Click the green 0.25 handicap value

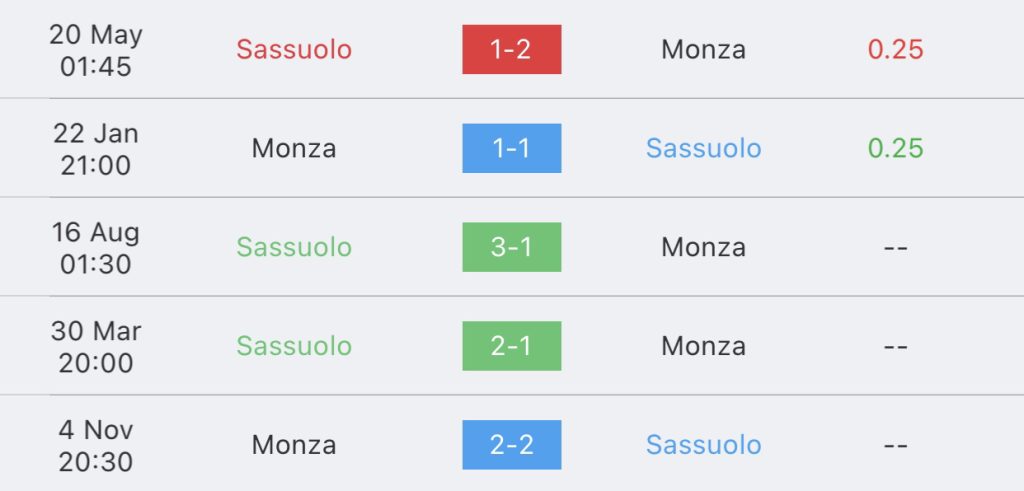coord(895,148)
